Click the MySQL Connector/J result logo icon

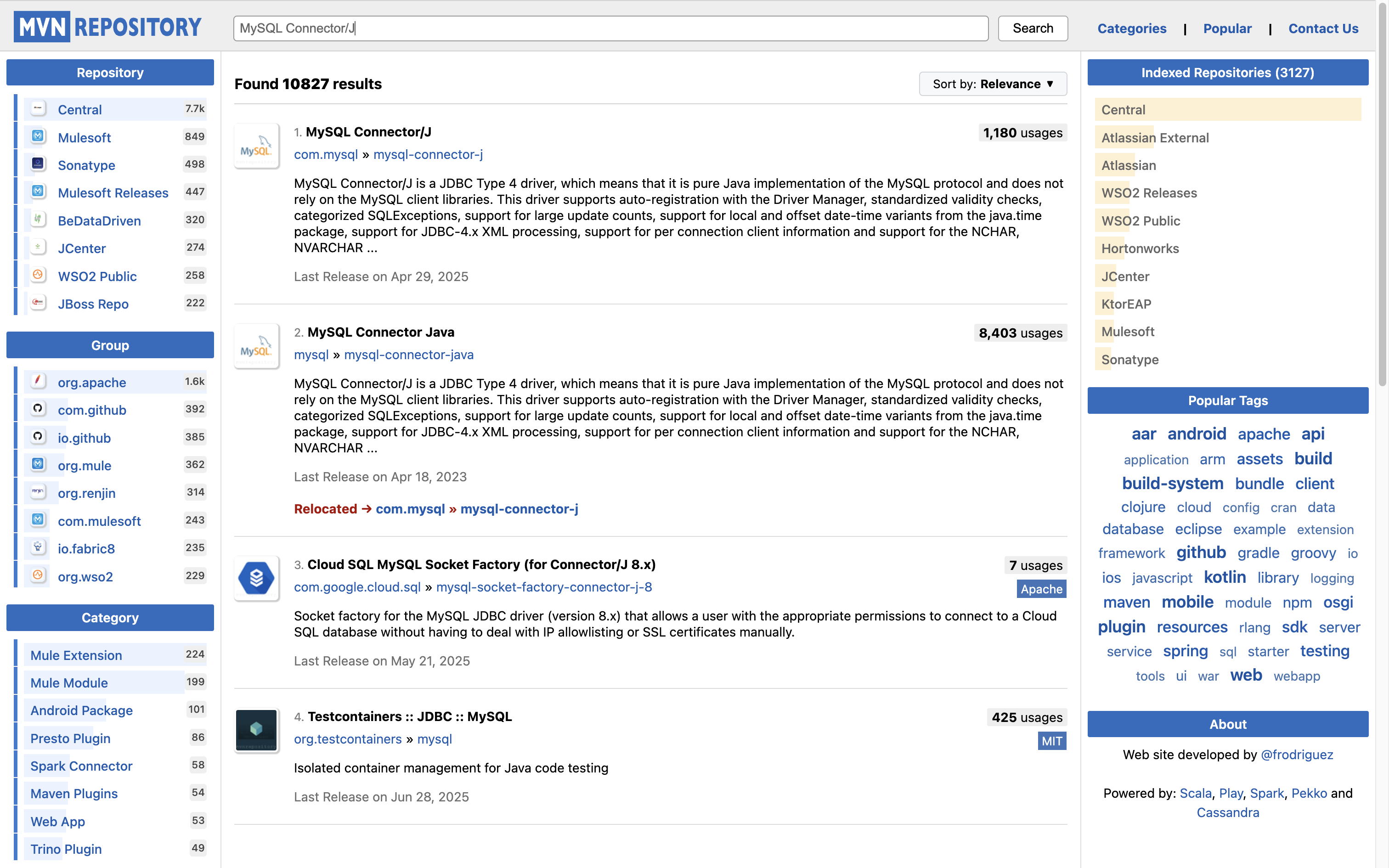coord(256,147)
